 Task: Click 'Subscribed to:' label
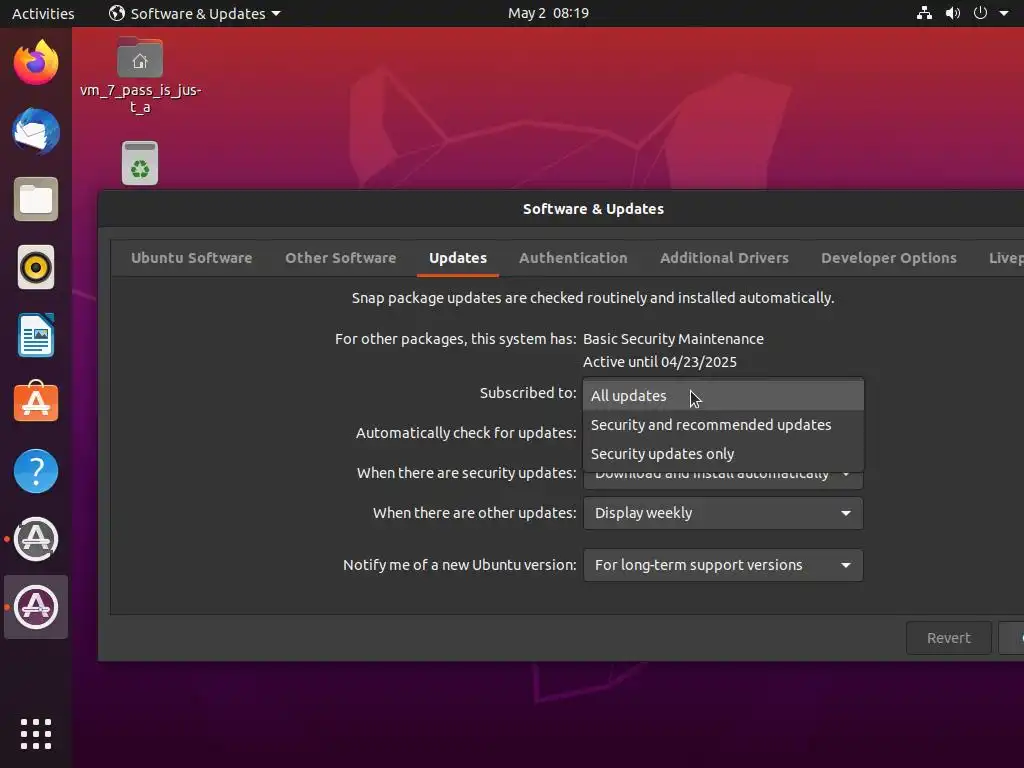(x=528, y=393)
